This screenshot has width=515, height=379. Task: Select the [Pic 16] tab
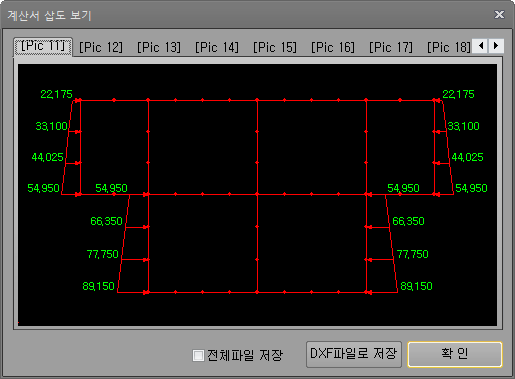tap(333, 47)
